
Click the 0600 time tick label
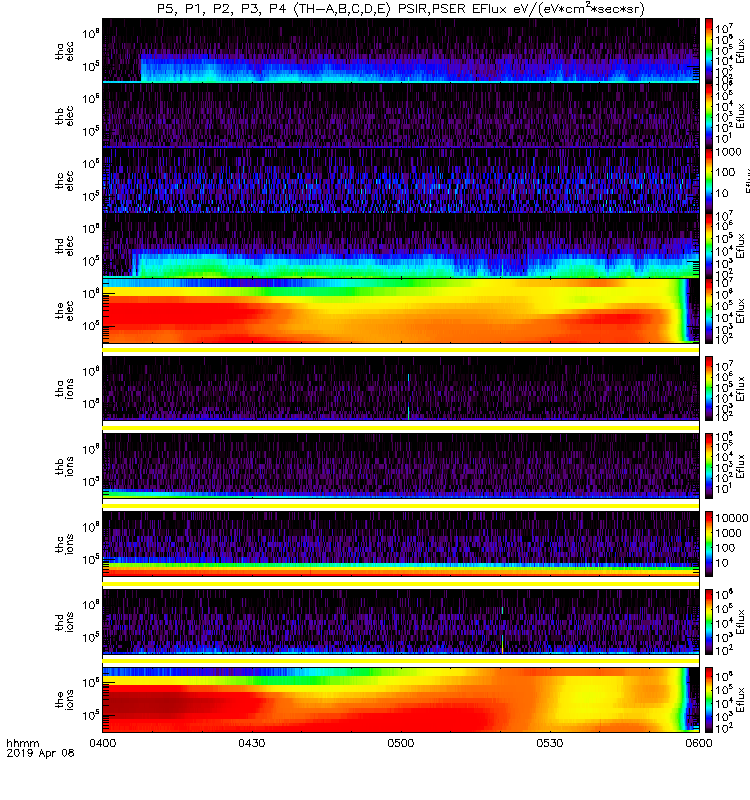698,743
